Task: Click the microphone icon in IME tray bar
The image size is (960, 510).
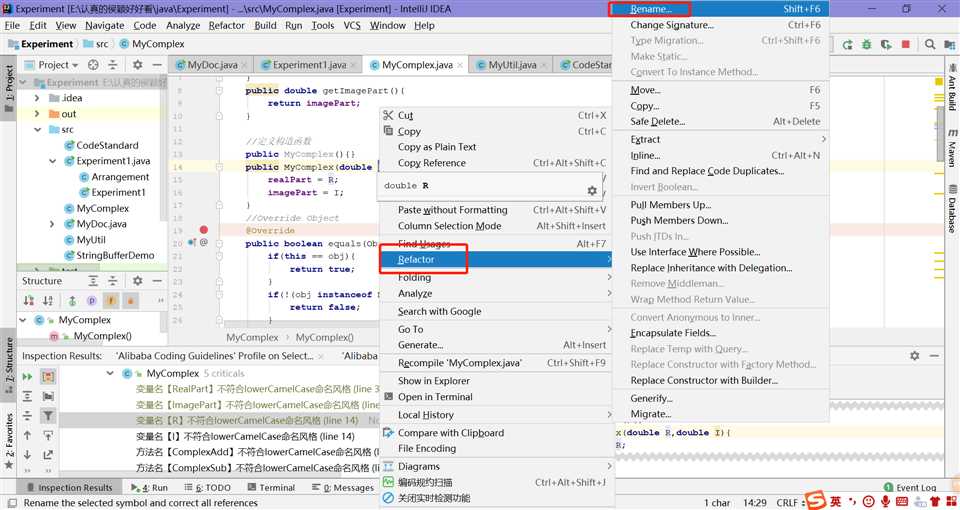Action: click(x=885, y=501)
